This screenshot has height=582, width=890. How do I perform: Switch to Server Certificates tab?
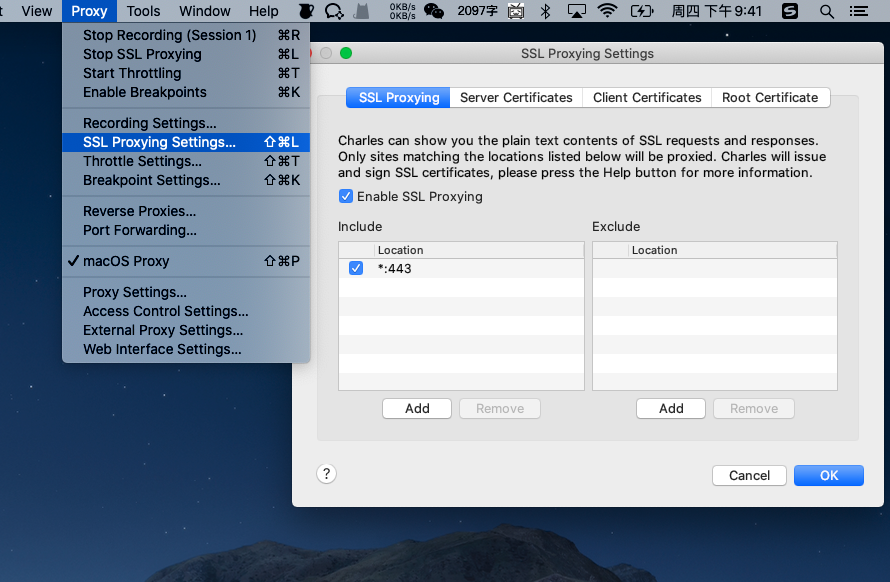[516, 97]
